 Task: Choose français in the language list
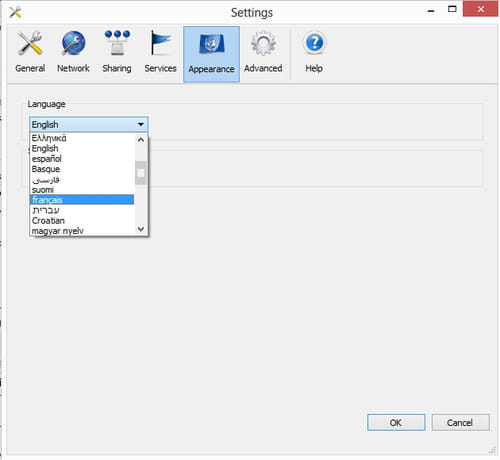click(82, 200)
